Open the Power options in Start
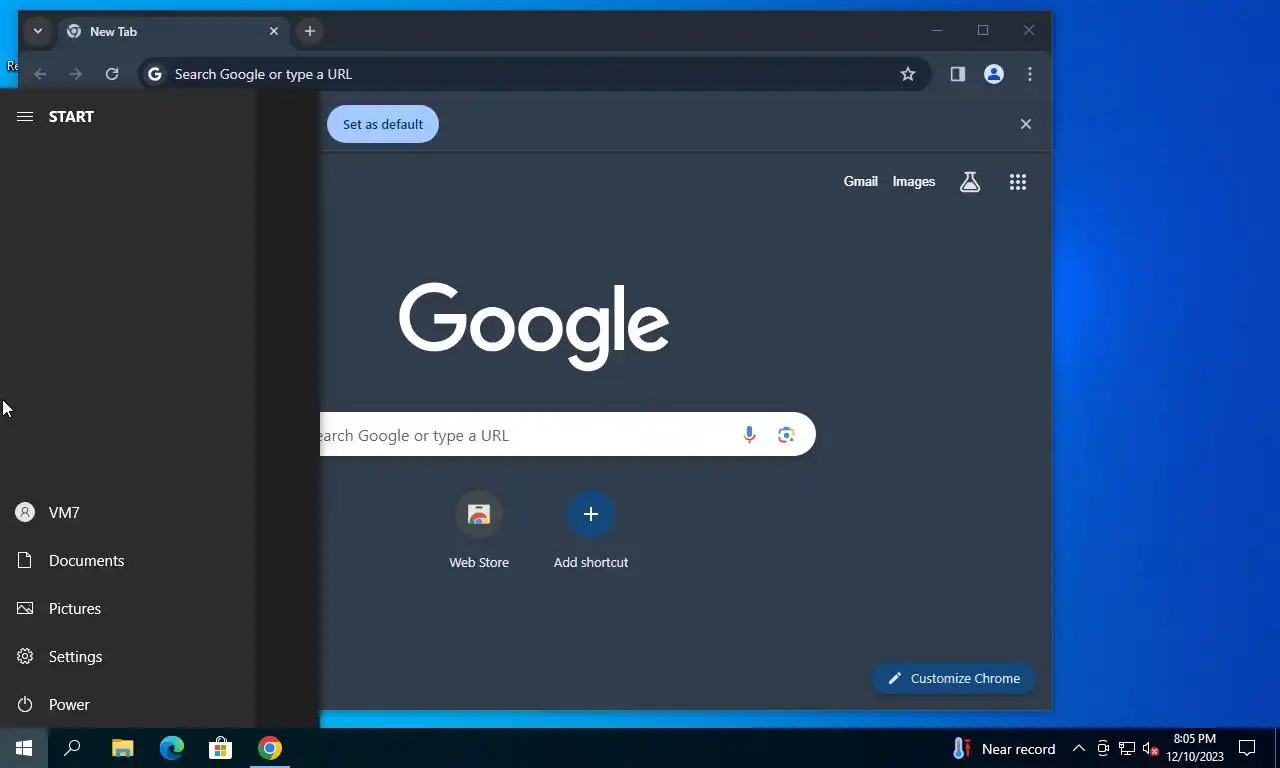This screenshot has height=768, width=1280. [128, 704]
